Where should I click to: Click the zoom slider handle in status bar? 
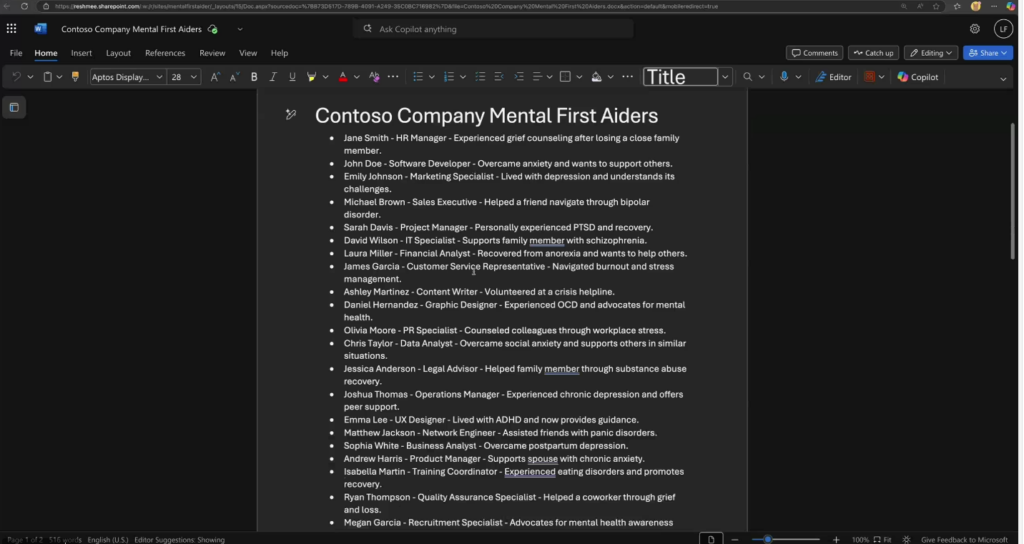point(768,539)
